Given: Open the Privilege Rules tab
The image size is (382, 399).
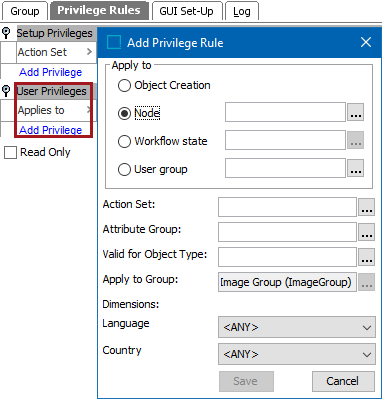Looking at the screenshot, I should 99,11.
